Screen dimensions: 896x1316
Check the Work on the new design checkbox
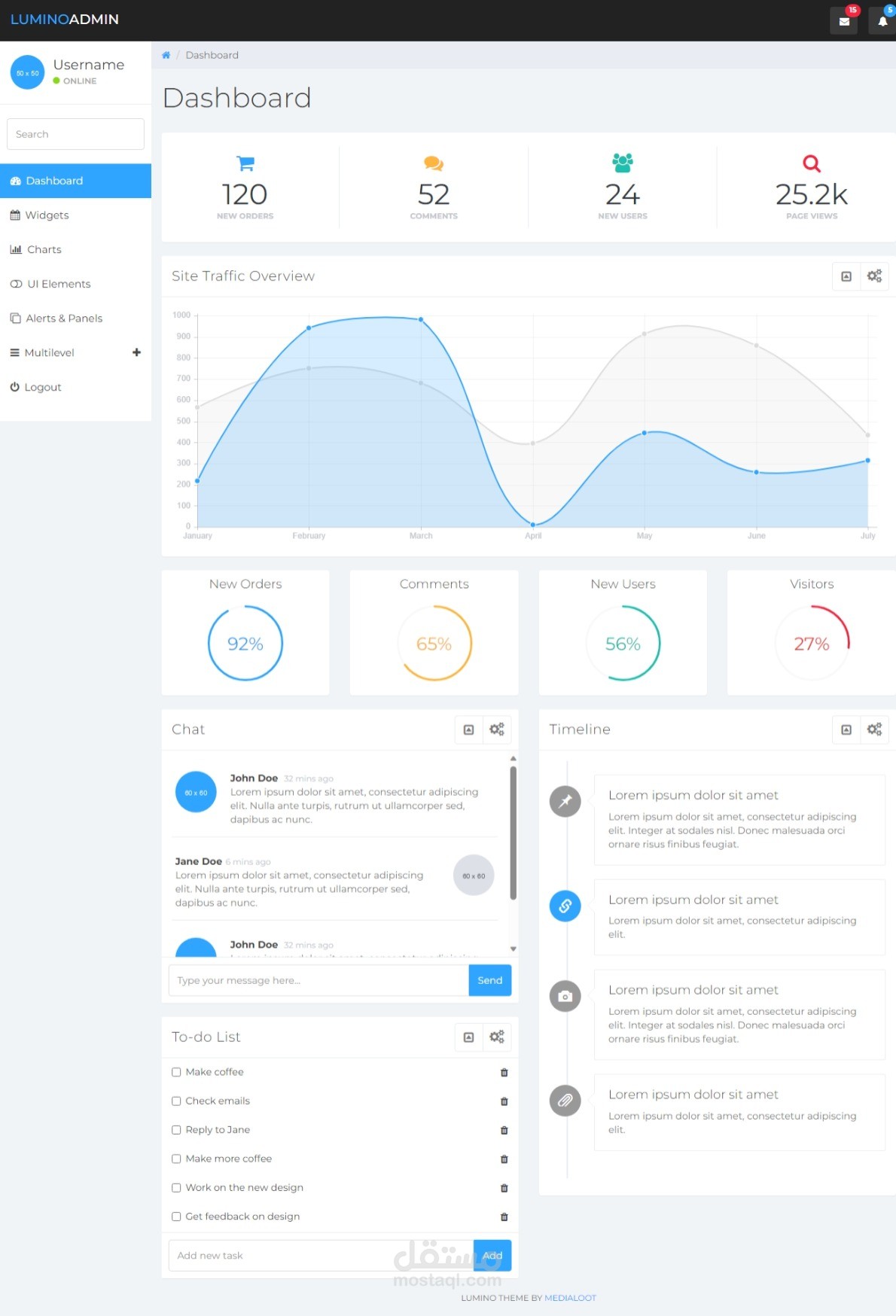176,1187
